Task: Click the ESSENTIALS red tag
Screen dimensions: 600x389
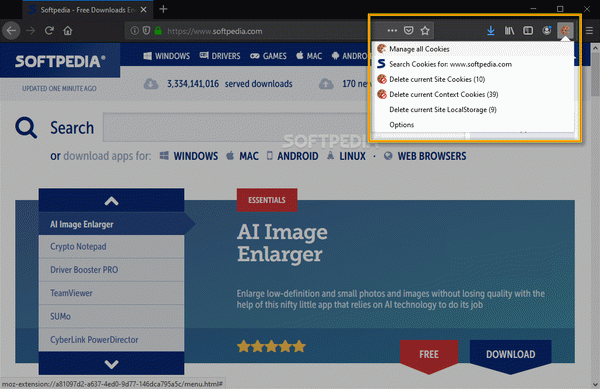Action: pos(267,200)
